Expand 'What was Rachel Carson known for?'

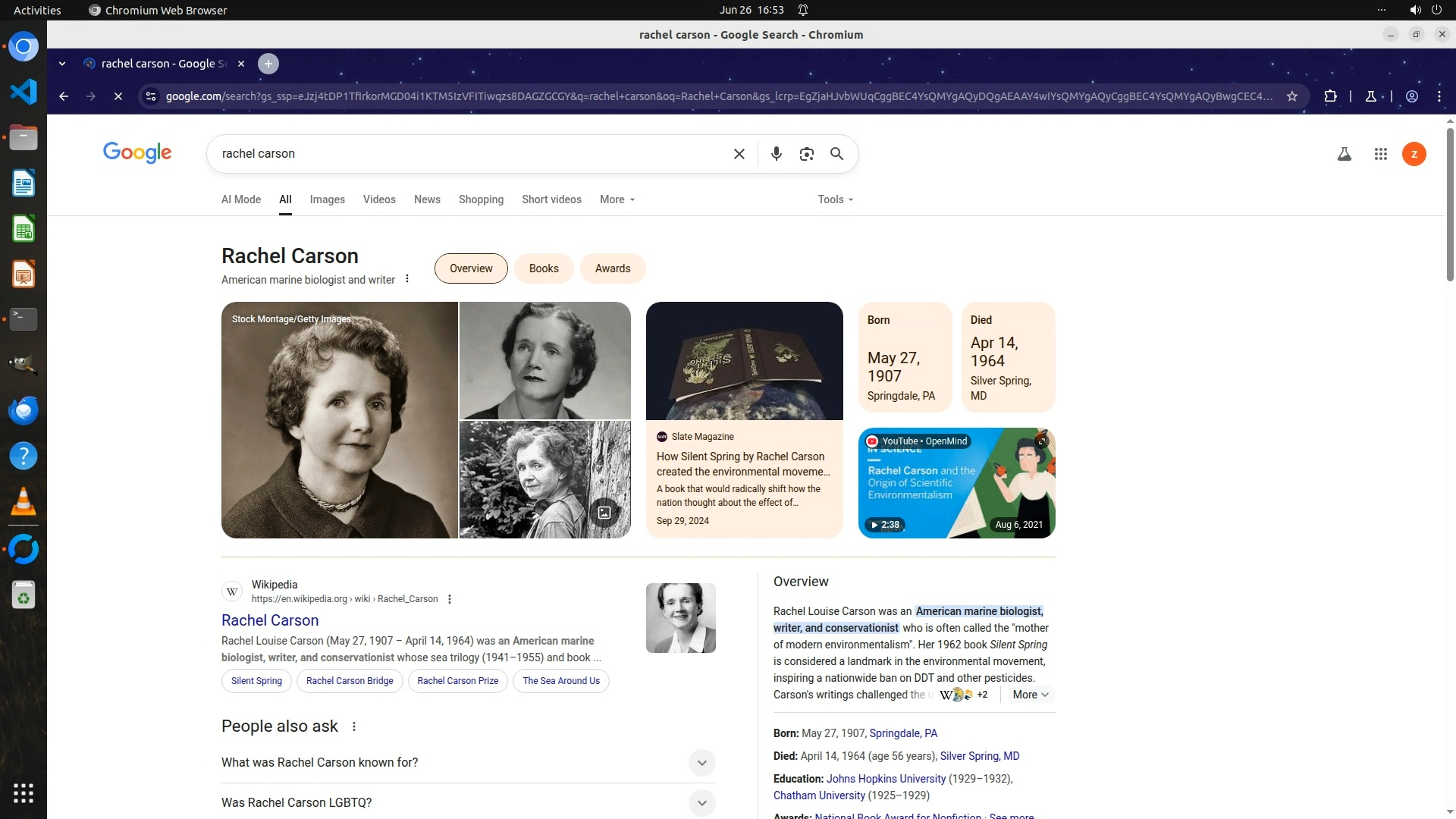(x=701, y=763)
